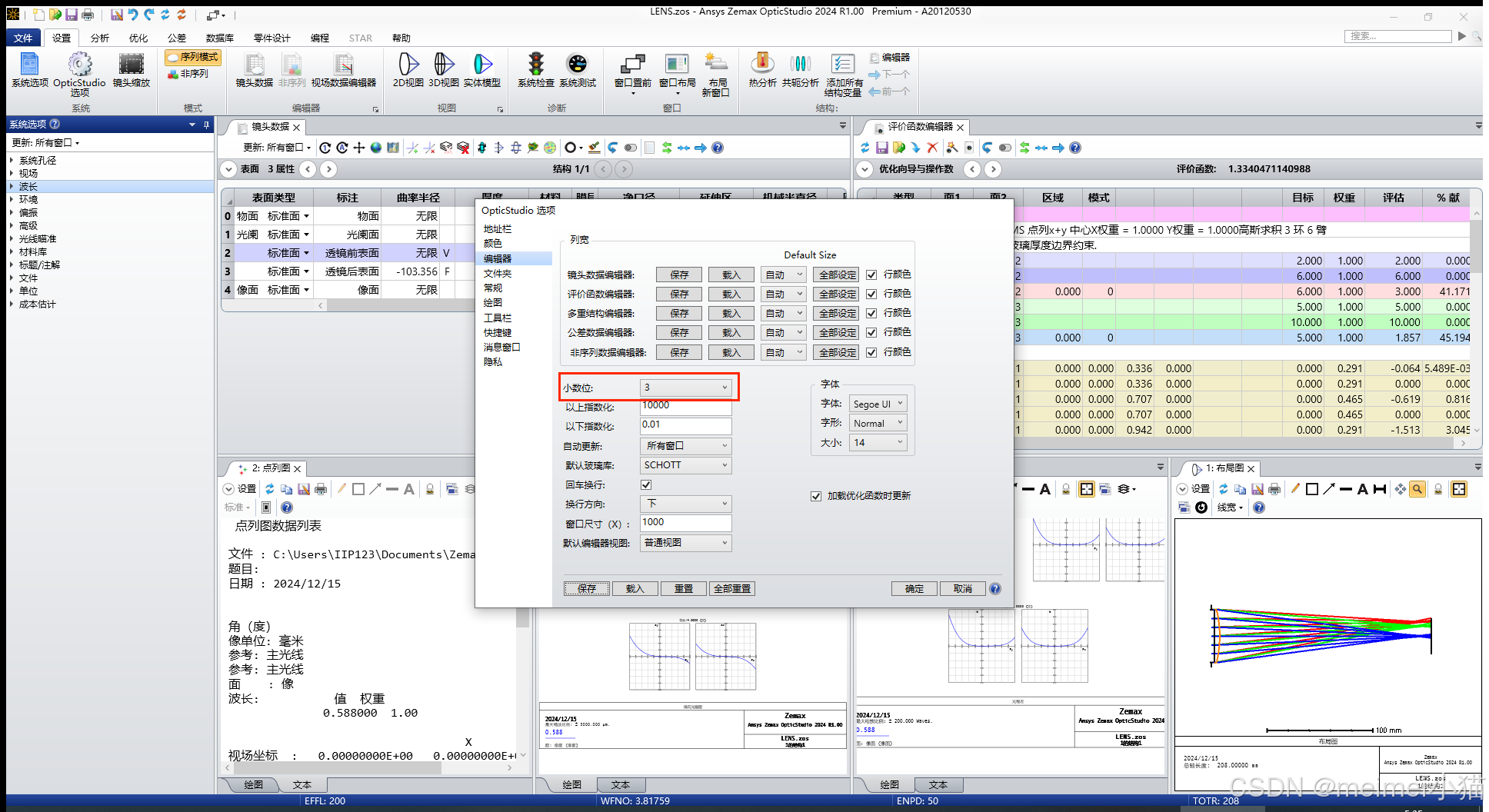This screenshot has height=812, width=1489.
Task: Click refresh icon in 点列图 toolbar
Action: coord(270,489)
